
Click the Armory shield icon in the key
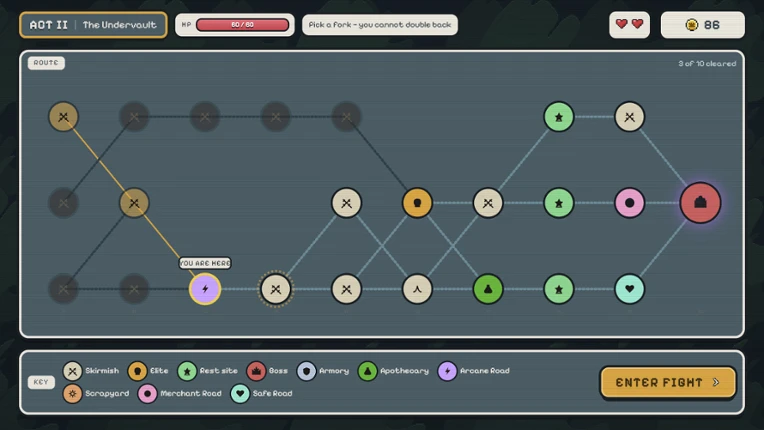coord(306,371)
